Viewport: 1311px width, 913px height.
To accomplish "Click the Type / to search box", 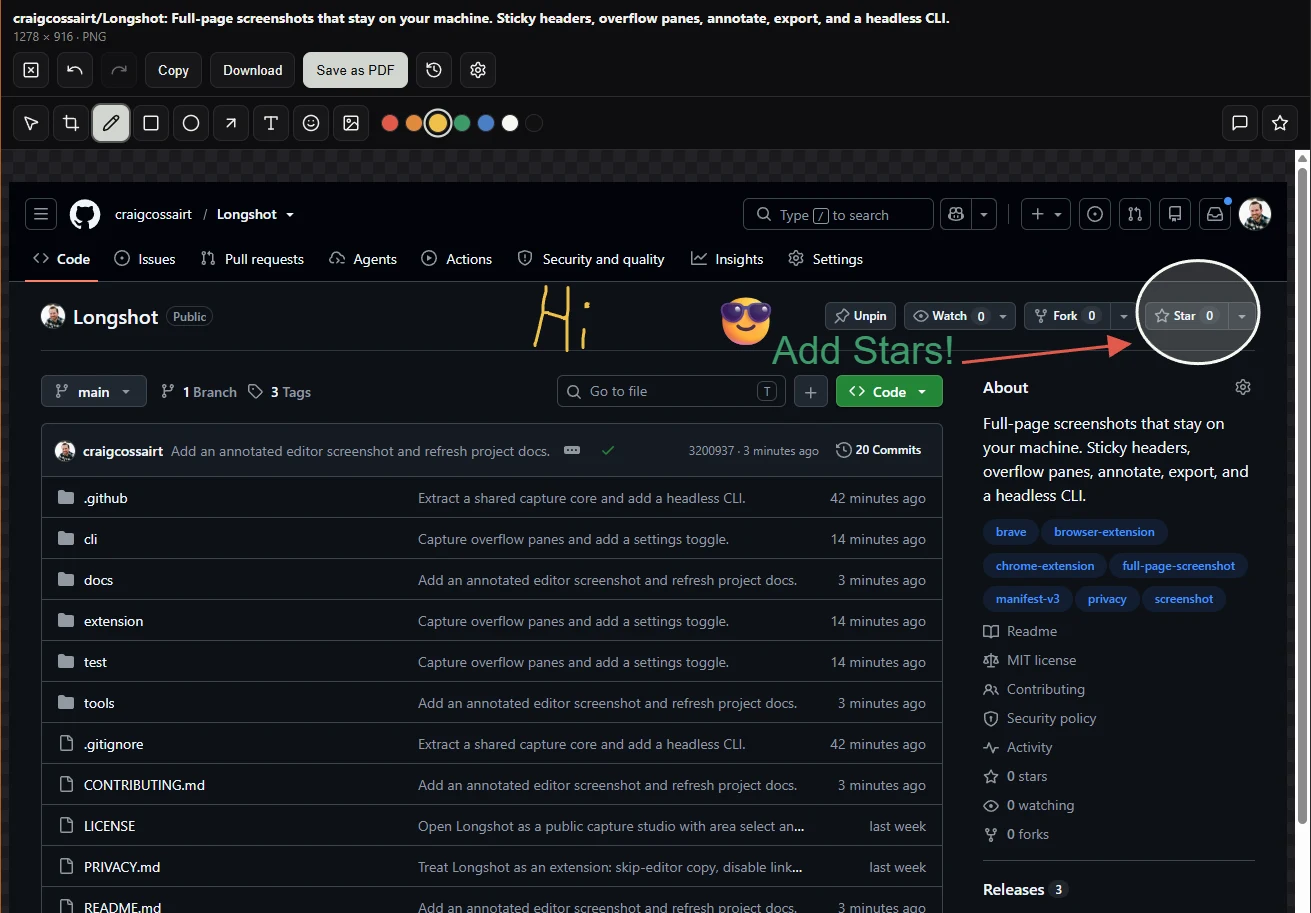I will pos(838,214).
